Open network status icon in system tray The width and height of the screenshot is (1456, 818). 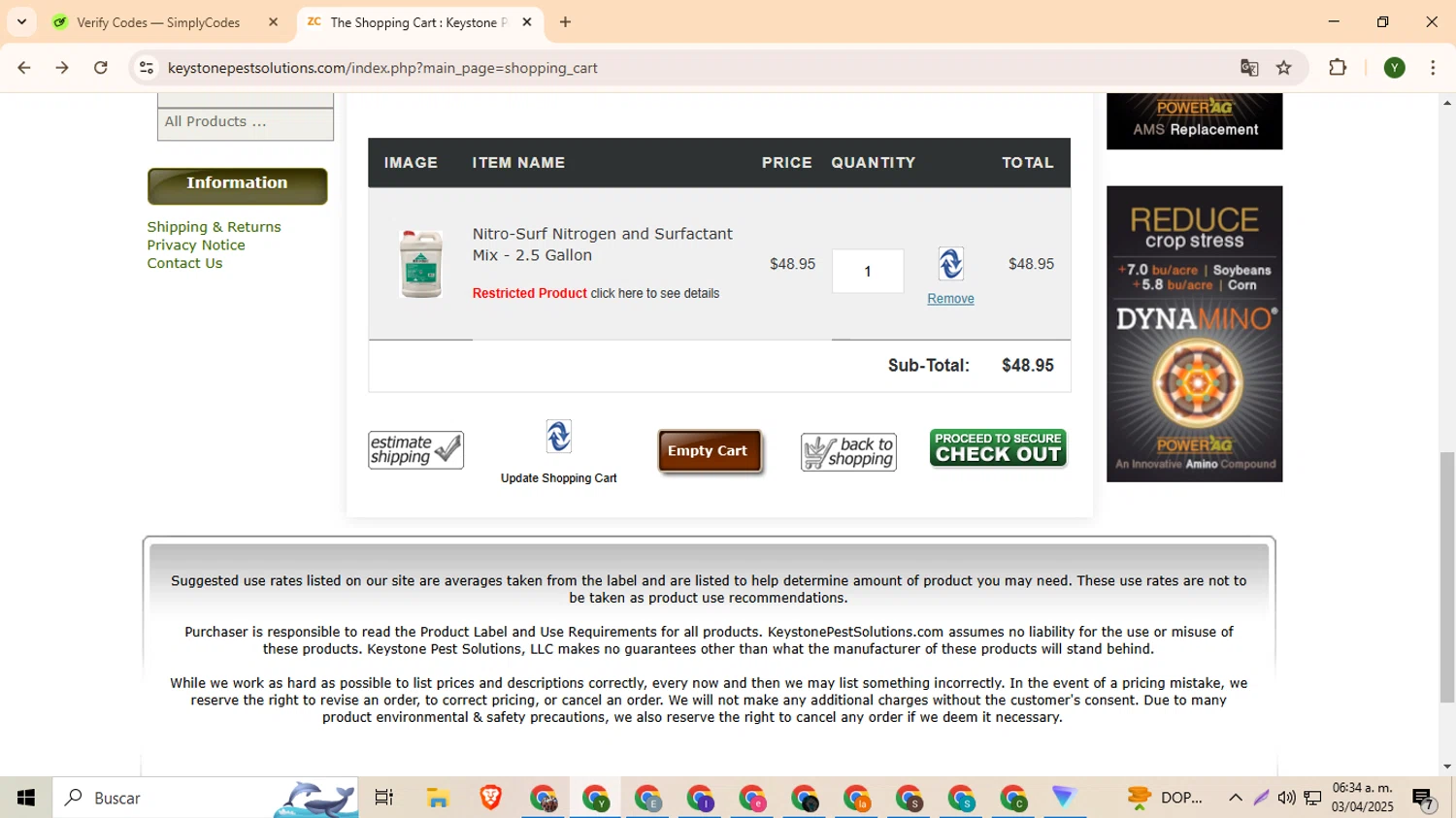(1312, 798)
